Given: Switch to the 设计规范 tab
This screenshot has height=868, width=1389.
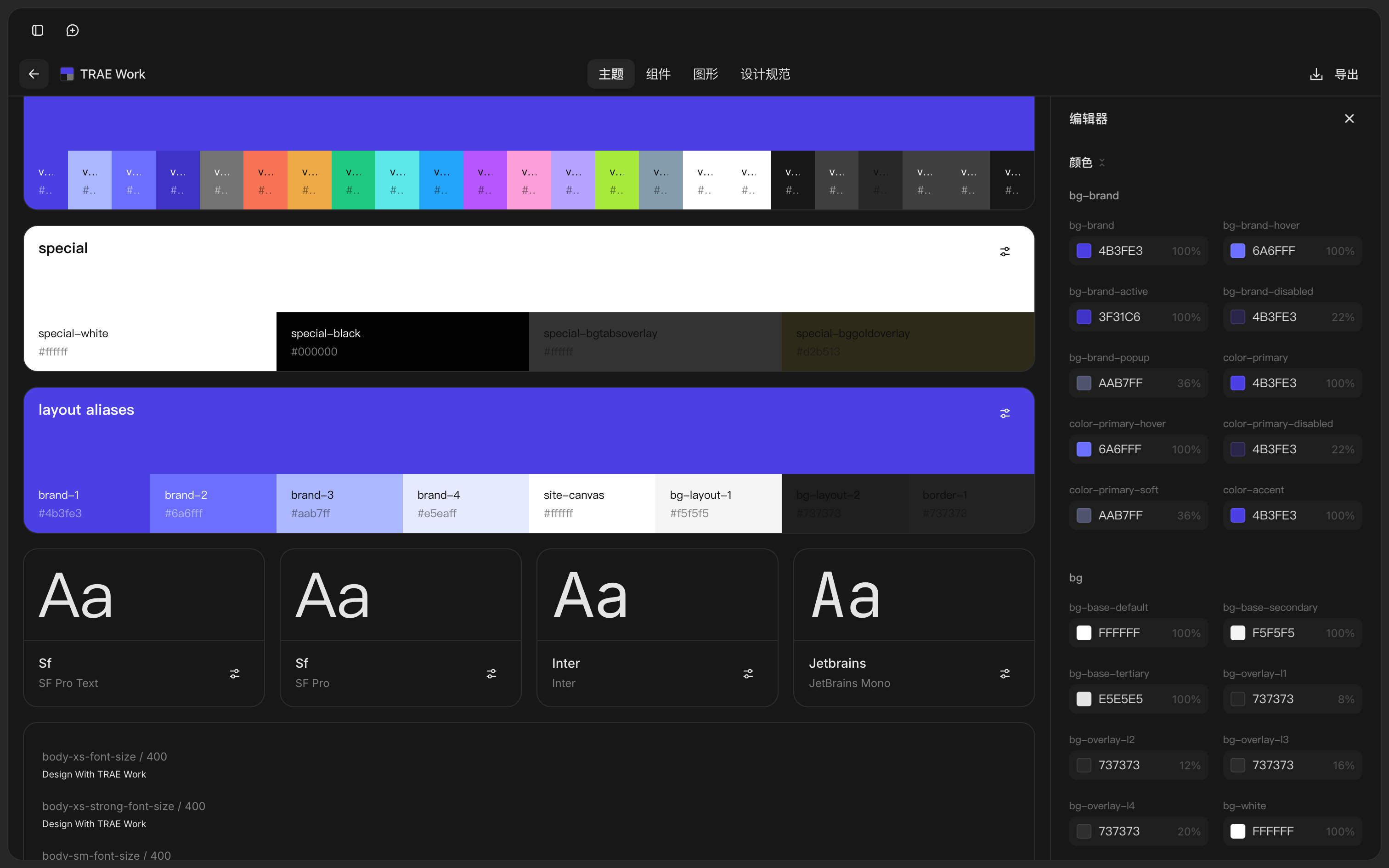Looking at the screenshot, I should tap(765, 74).
